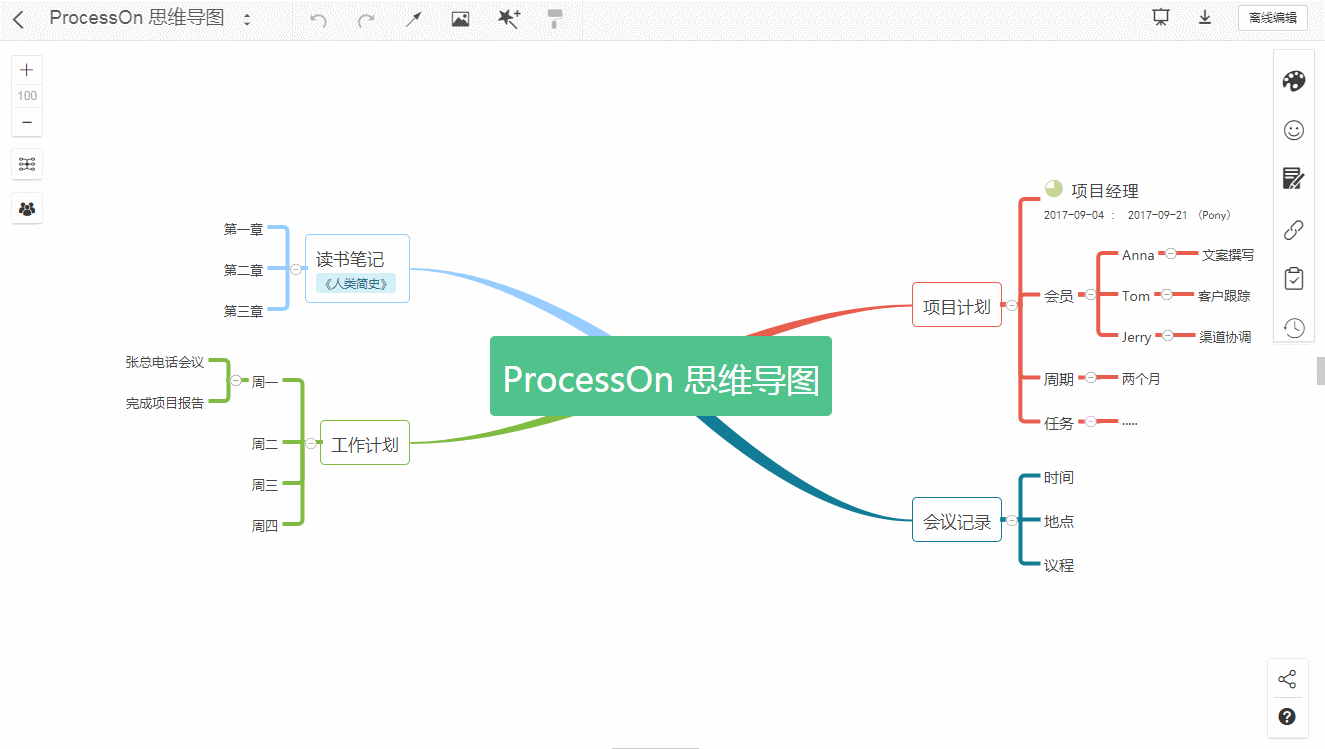Select the 完成项目报告 node

(165, 403)
